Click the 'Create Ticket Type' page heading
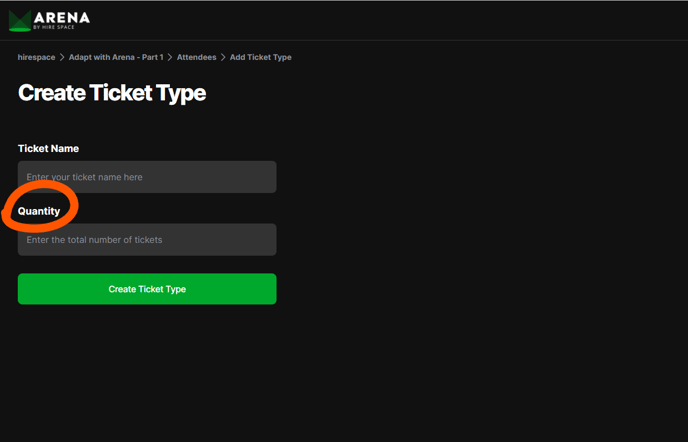688x442 pixels. [x=112, y=93]
